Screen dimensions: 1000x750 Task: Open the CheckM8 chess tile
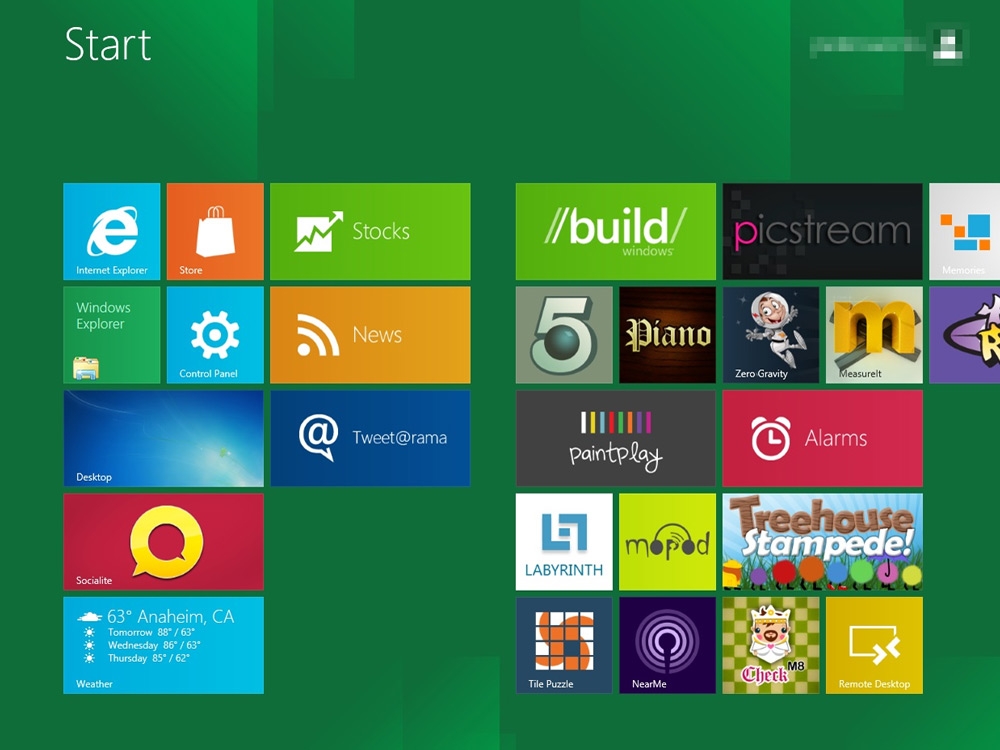pos(770,645)
